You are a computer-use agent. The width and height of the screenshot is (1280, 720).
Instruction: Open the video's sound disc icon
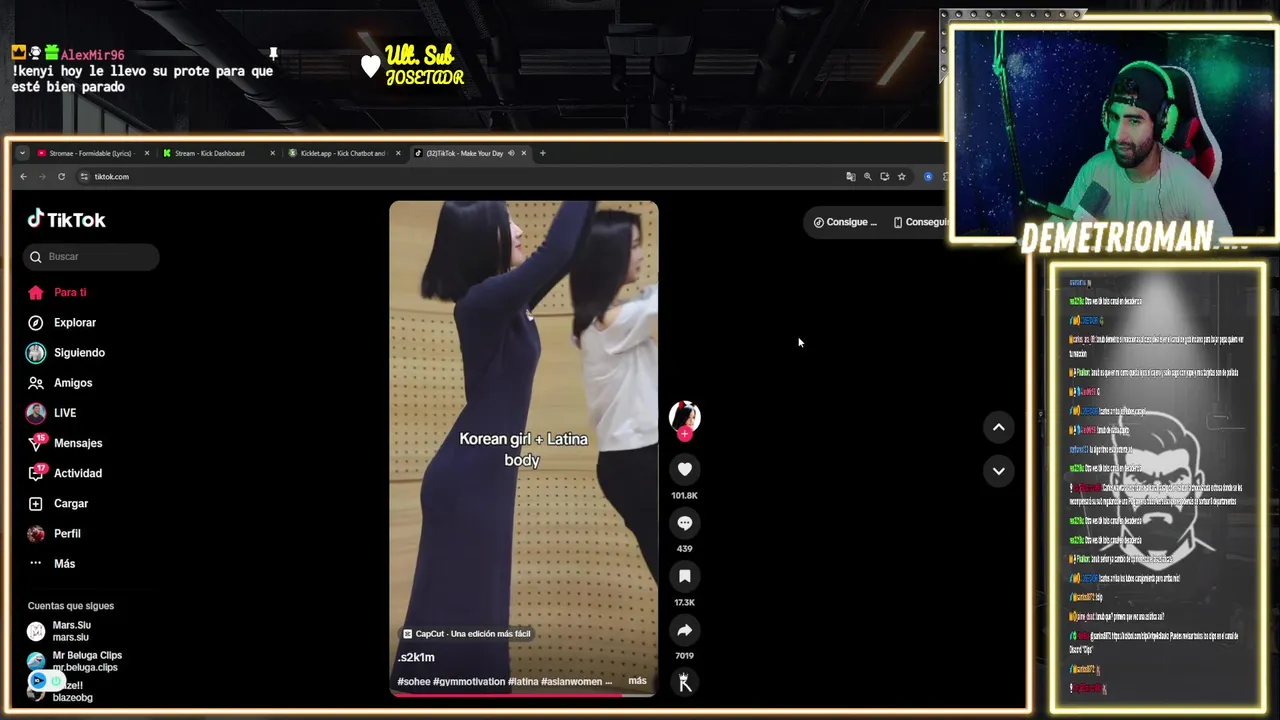[684, 682]
